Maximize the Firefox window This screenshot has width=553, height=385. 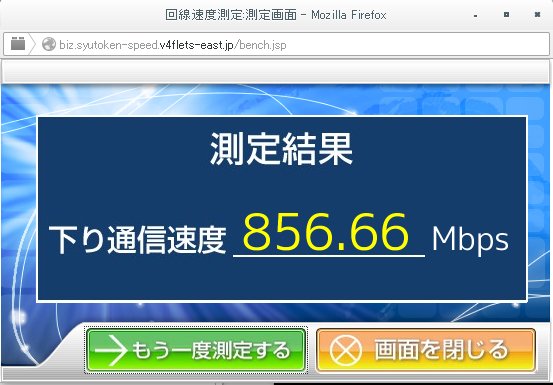coord(506,14)
